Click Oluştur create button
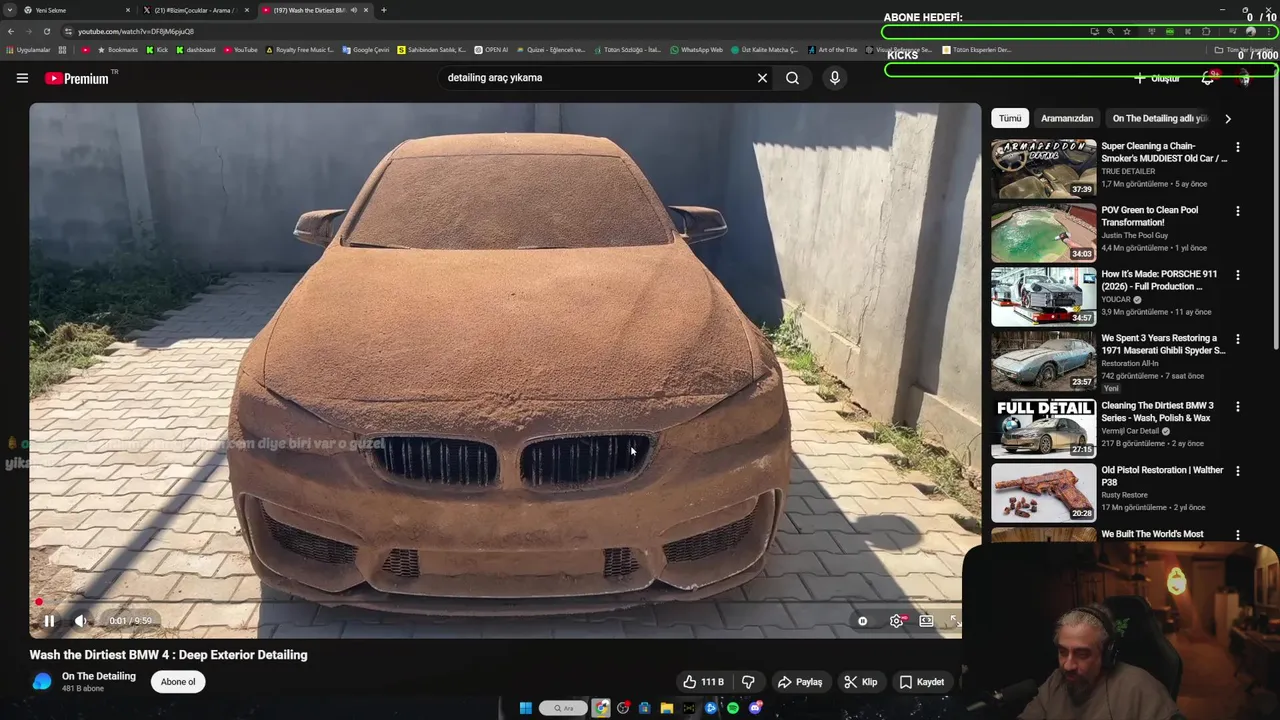 (x=1157, y=78)
